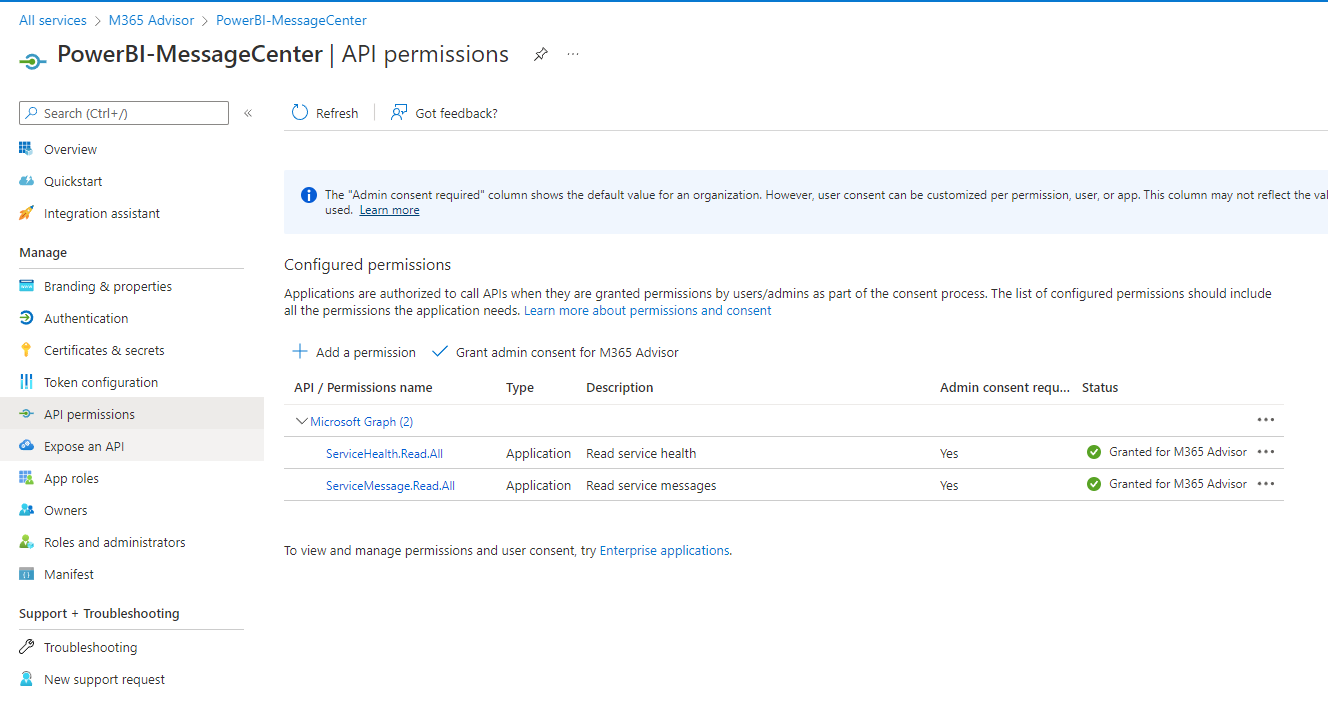Viewport: 1328px width, 701px height.
Task: Click the Manifest icon
Action: point(26,574)
